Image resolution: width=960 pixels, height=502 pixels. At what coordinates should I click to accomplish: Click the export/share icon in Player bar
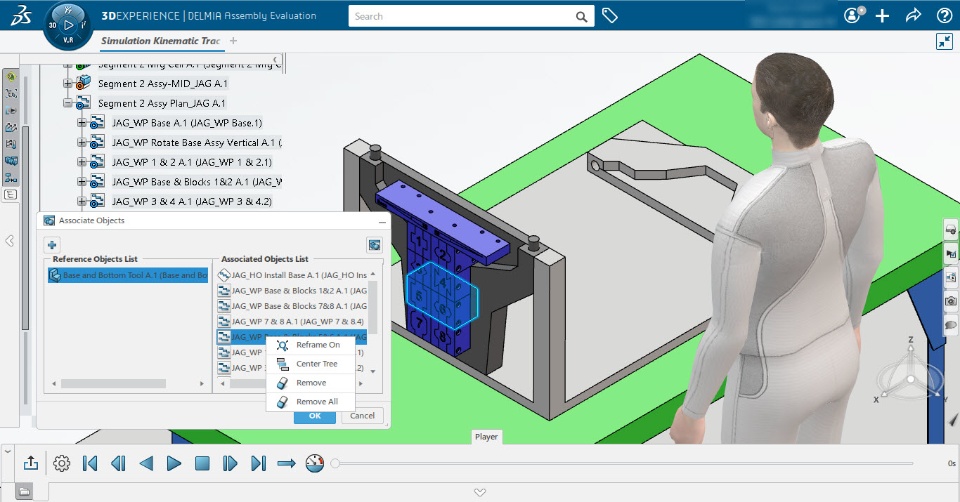coord(31,463)
